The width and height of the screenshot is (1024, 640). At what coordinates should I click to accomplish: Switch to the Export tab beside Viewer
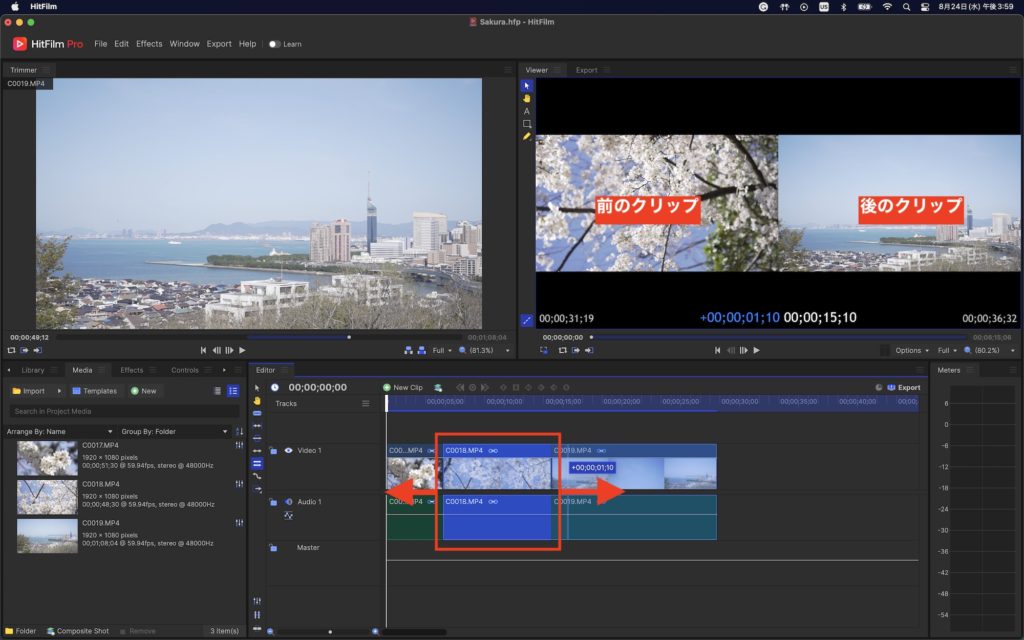click(586, 70)
